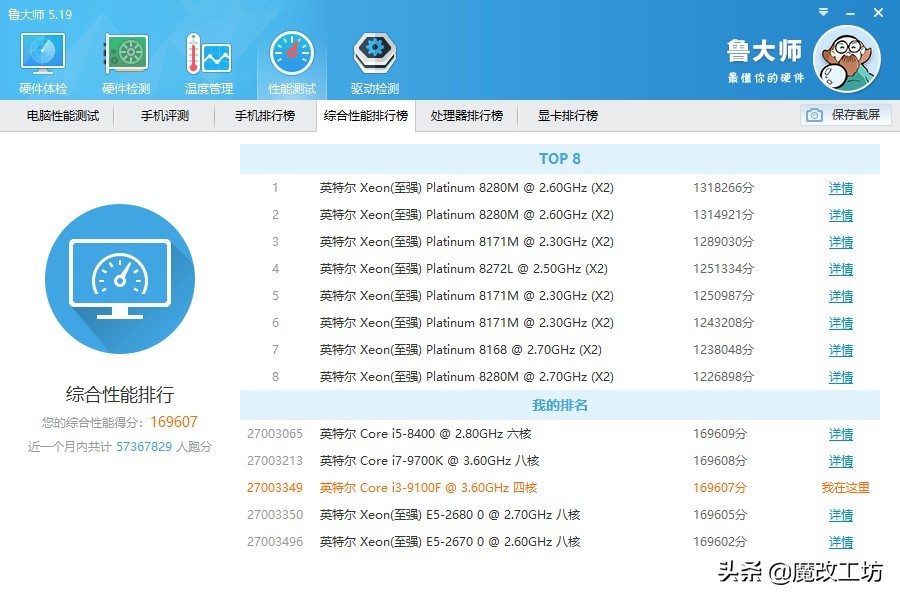Image resolution: width=900 pixels, height=600 pixels.
Task: Open 详情 for the Core i7-9700K entry
Action: [x=840, y=461]
